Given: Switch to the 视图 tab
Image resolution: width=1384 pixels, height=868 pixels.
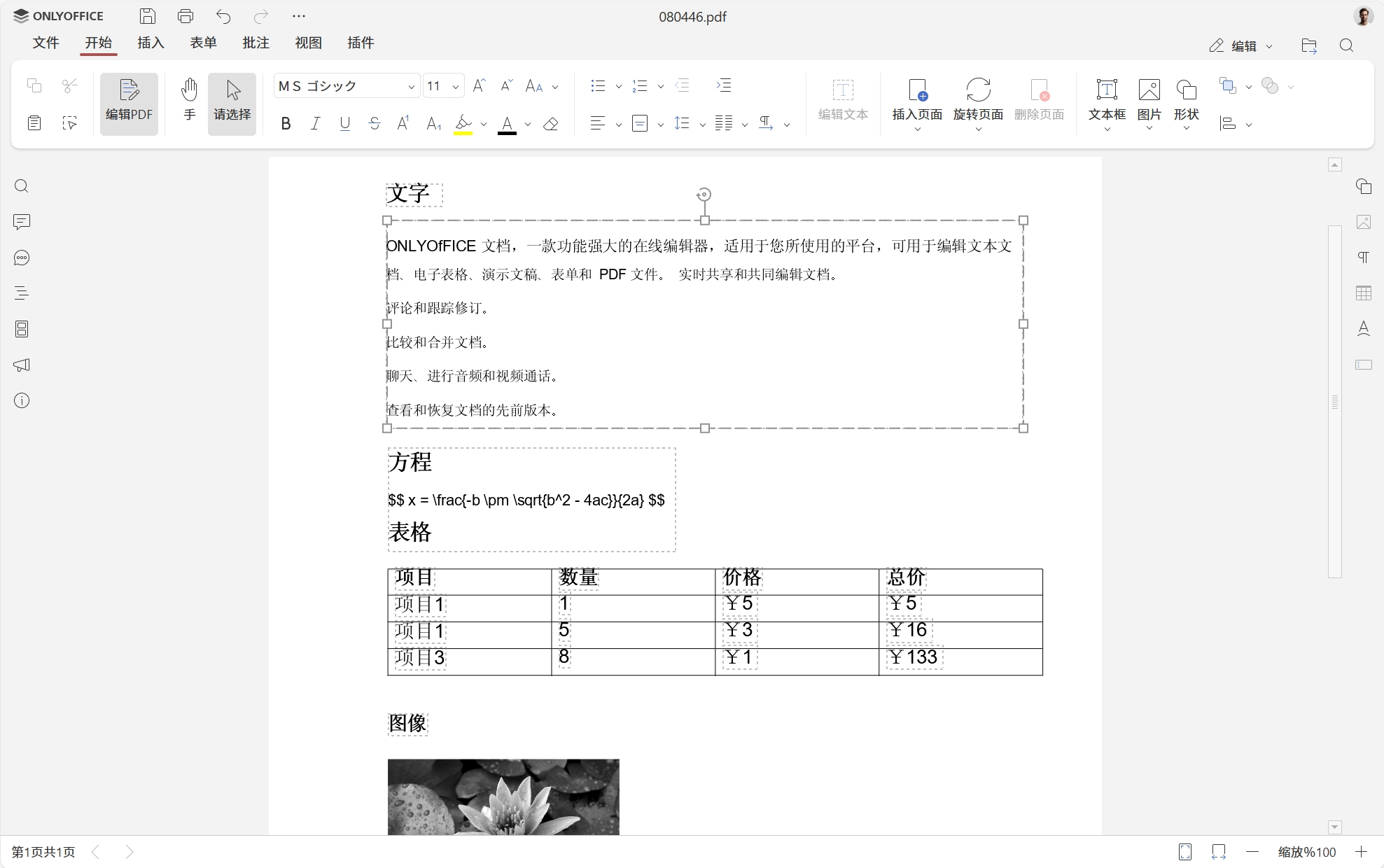Looking at the screenshot, I should 308,43.
